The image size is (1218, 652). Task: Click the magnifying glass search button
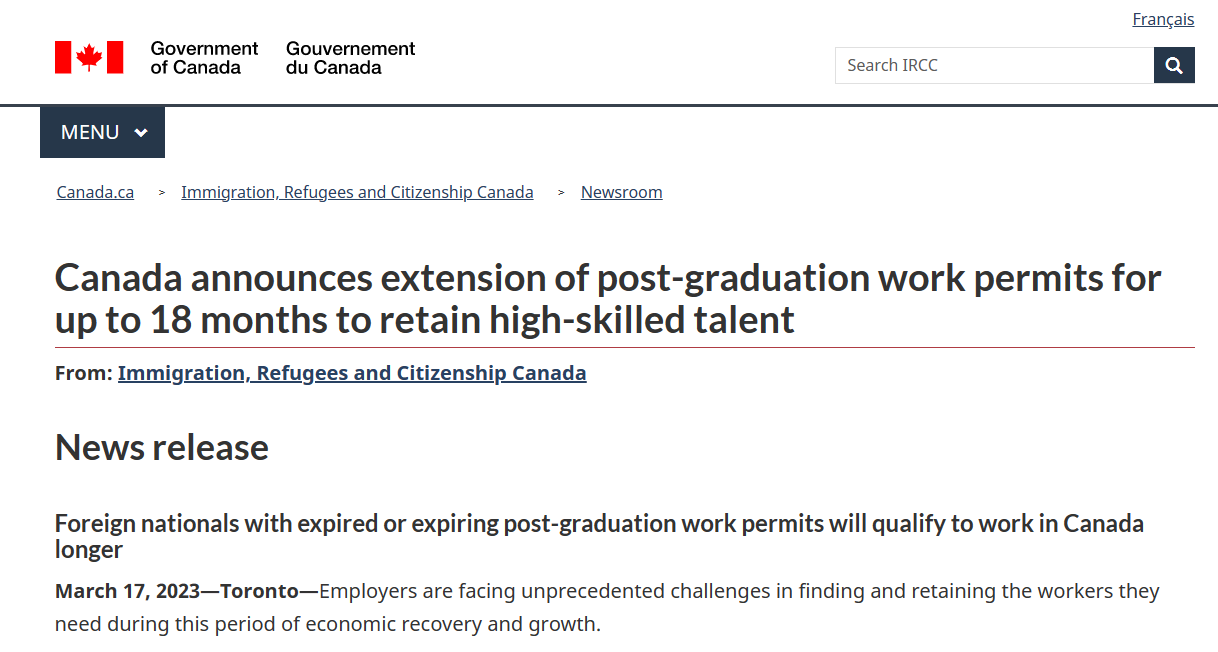pos(1174,66)
